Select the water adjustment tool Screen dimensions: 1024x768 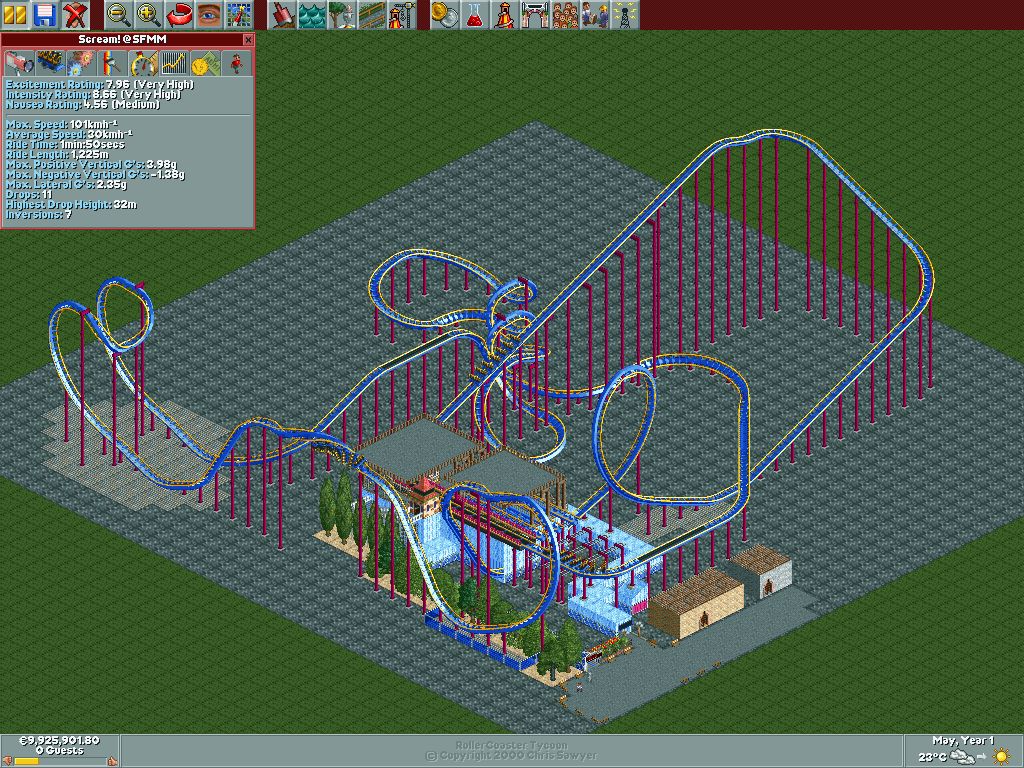(313, 14)
